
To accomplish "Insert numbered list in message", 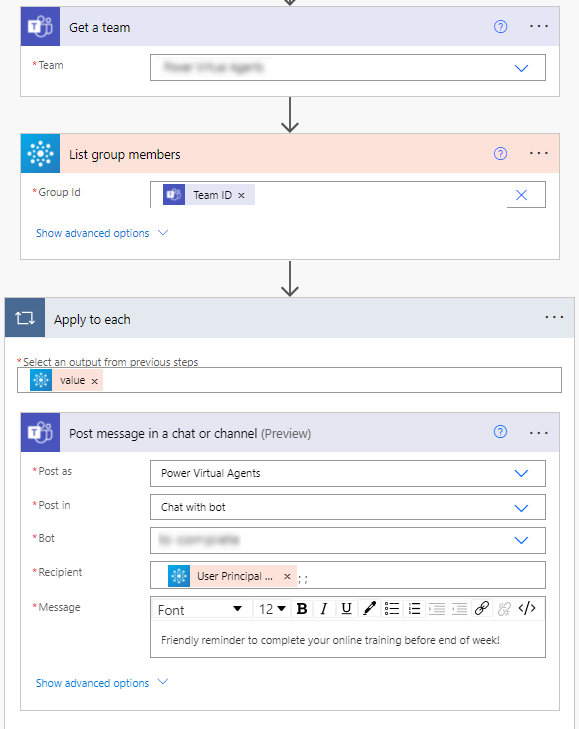I will click(414, 609).
